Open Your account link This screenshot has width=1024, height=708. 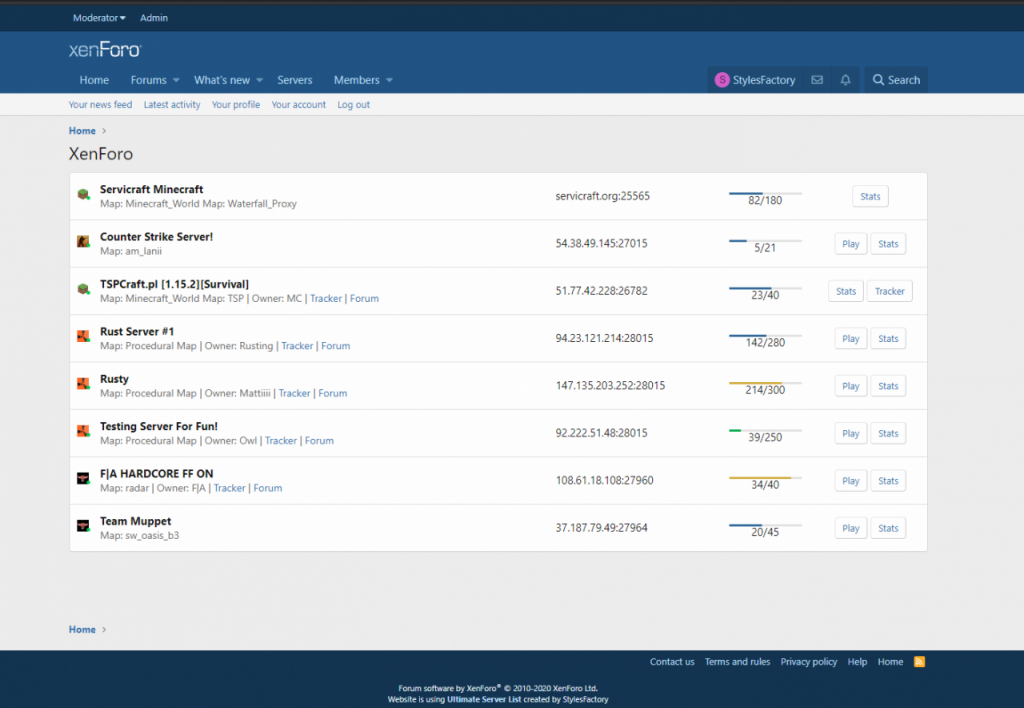pyautogui.click(x=298, y=105)
